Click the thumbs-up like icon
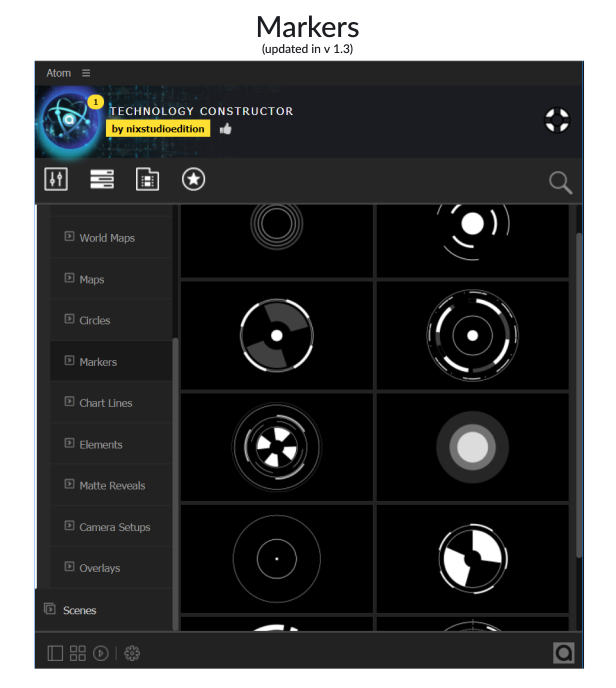The height and width of the screenshot is (688, 616). pyautogui.click(x=225, y=129)
